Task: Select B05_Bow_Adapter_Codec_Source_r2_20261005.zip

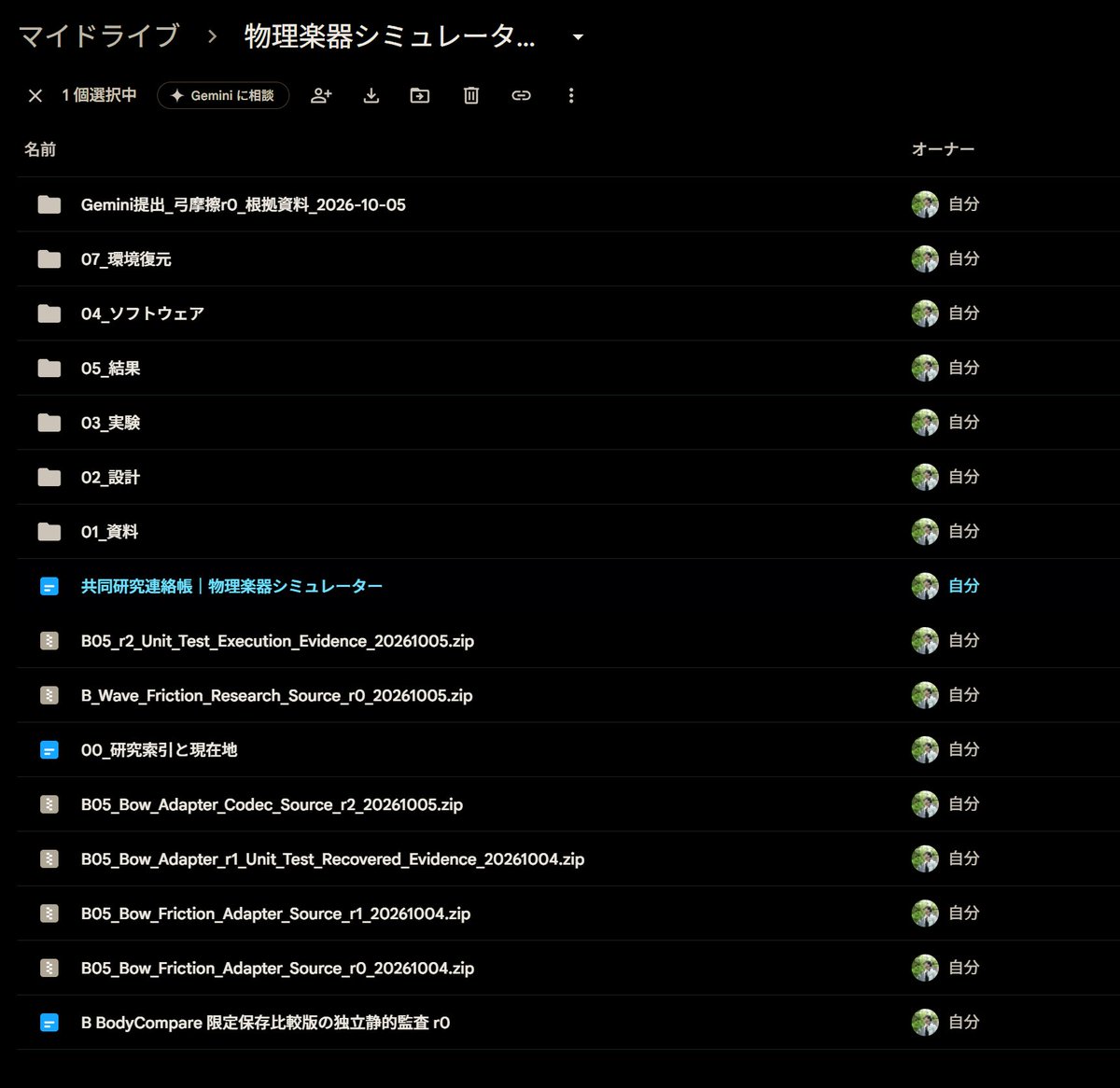Action: tap(273, 805)
